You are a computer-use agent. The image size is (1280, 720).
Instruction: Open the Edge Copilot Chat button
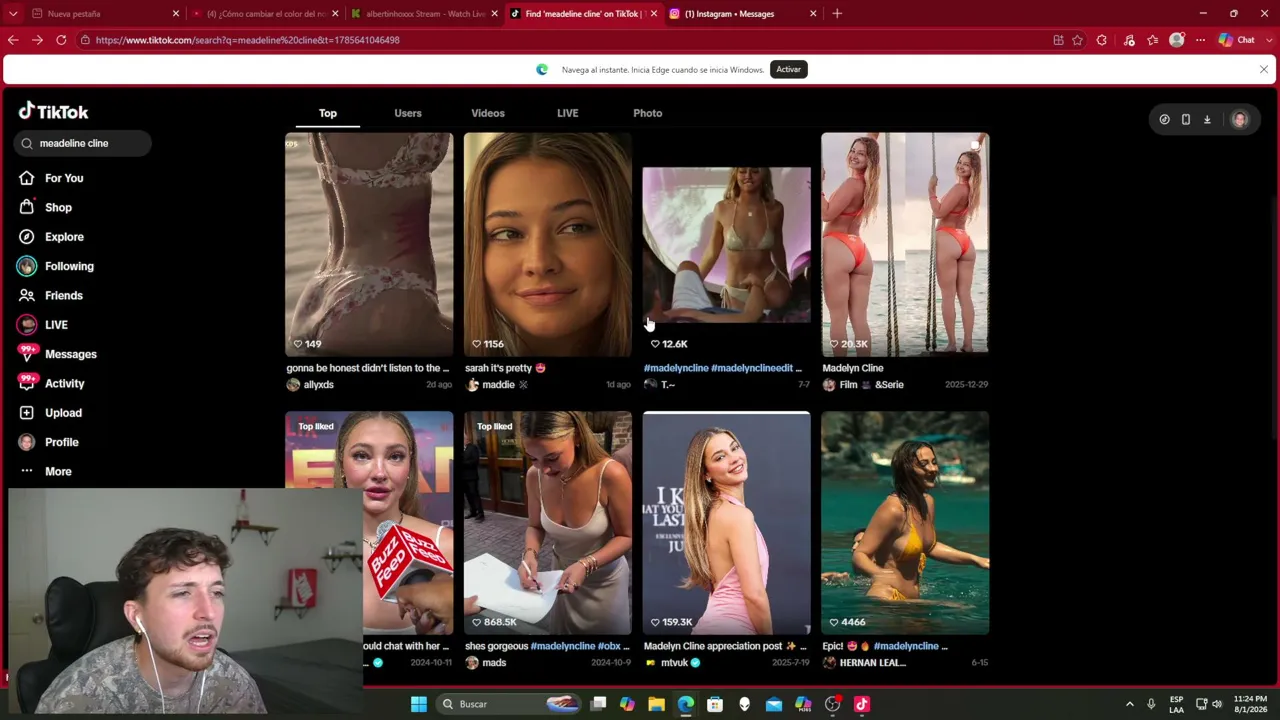[1236, 40]
